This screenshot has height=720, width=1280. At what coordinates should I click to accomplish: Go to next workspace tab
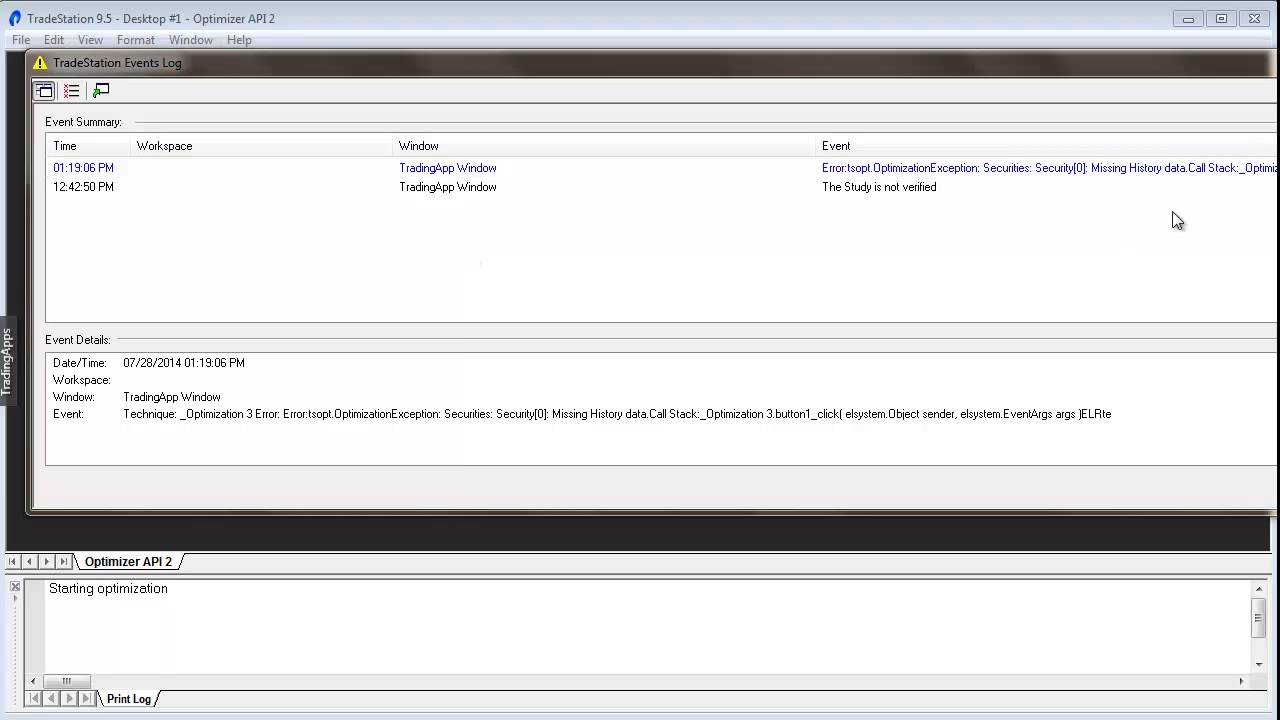point(46,562)
